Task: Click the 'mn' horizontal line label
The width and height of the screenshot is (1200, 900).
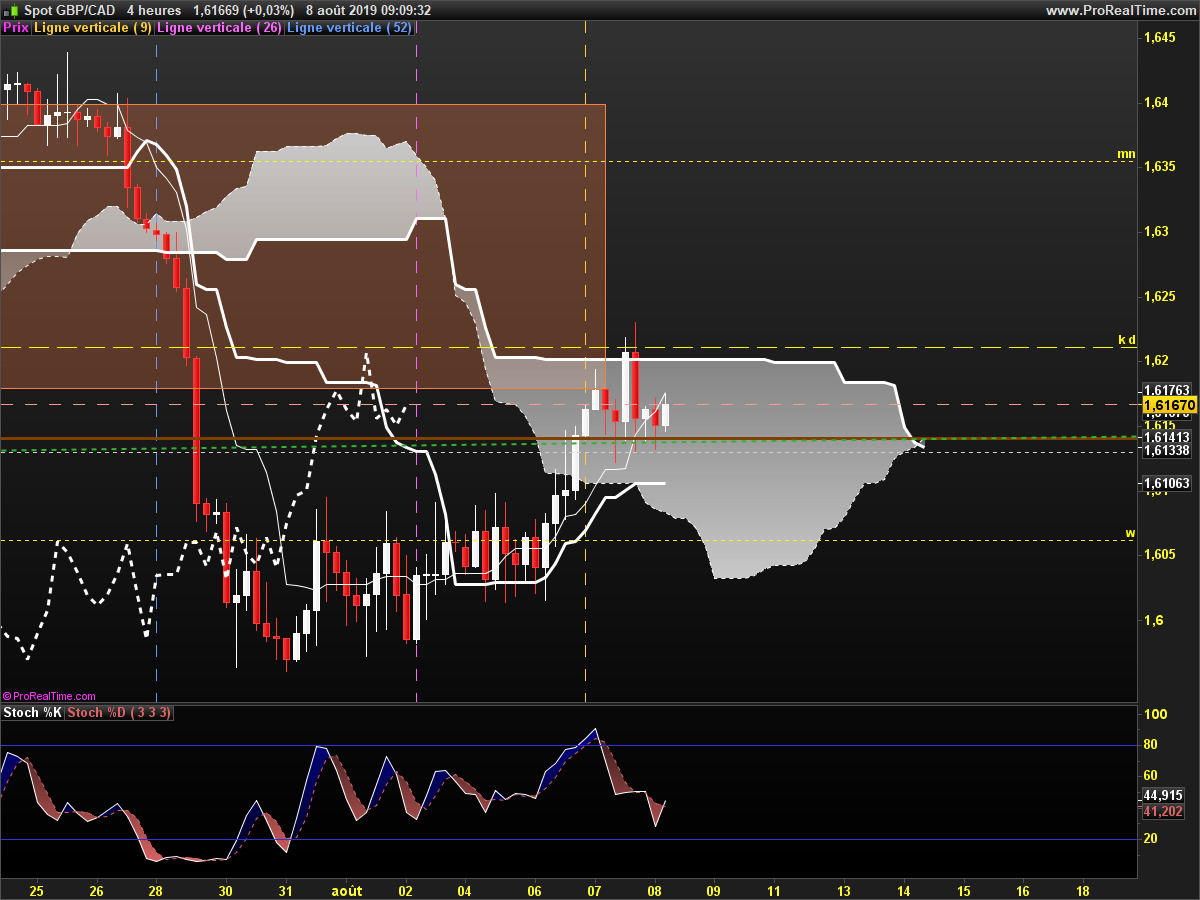Action: click(1126, 154)
